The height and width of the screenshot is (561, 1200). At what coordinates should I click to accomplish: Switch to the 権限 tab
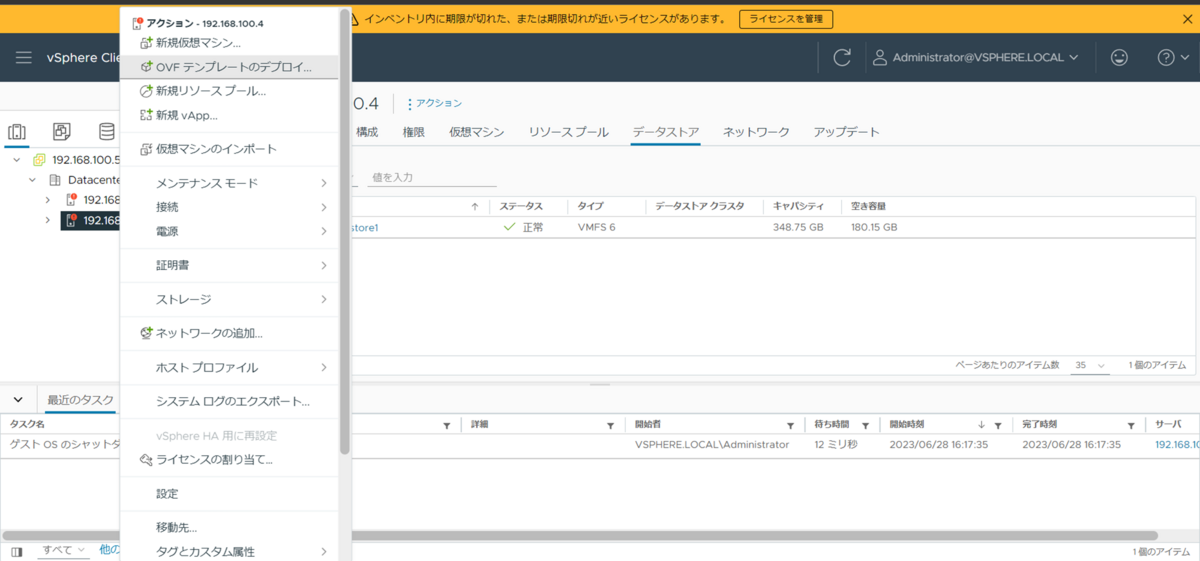[x=414, y=132]
